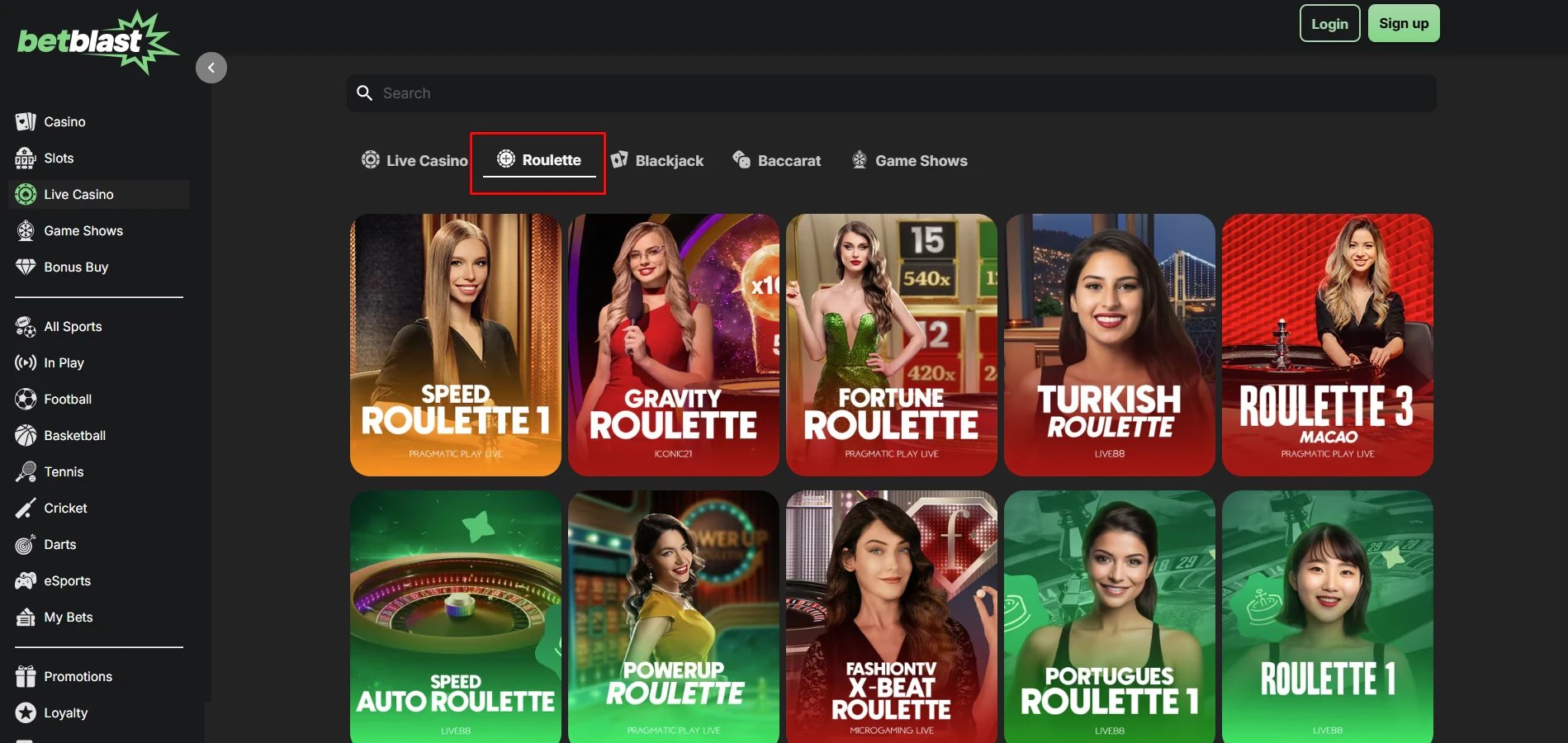Switch to the Live Casino tab
This screenshot has height=743, width=1568.
coord(415,160)
